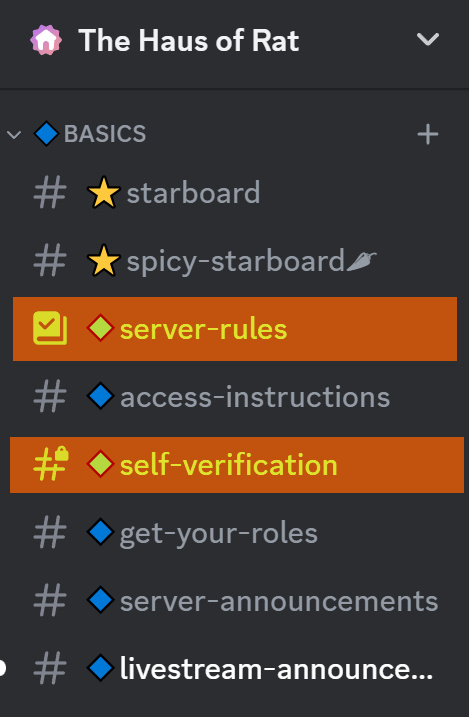Click The Haus of Rat server name
The height and width of the screenshot is (717, 469).
[x=189, y=41]
